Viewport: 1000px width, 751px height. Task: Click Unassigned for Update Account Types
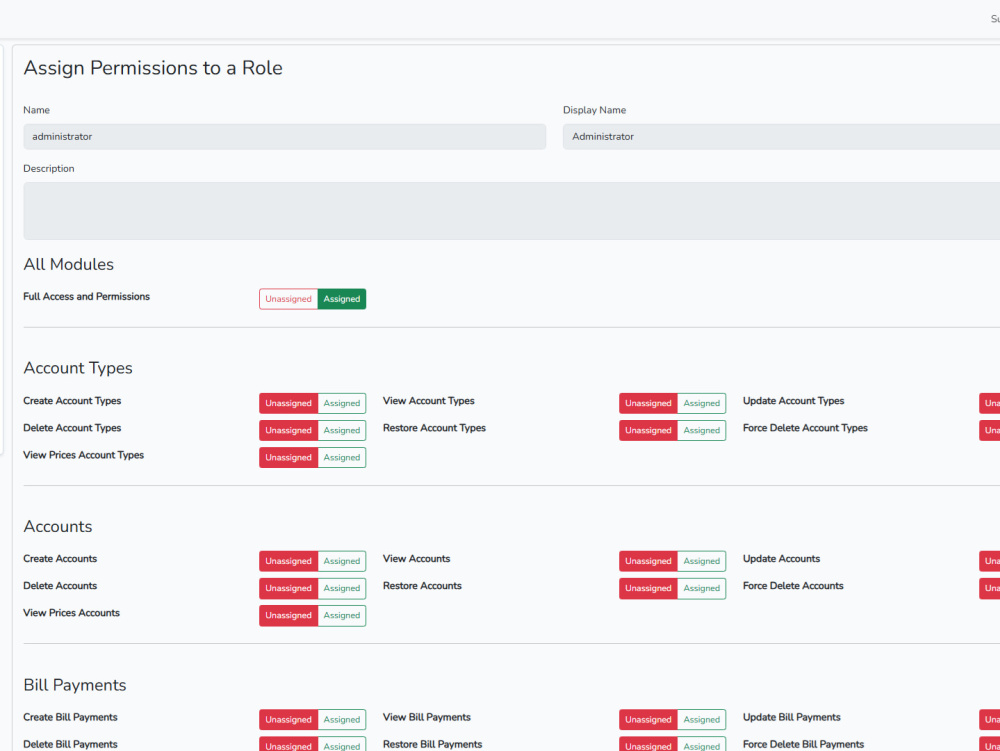[990, 403]
